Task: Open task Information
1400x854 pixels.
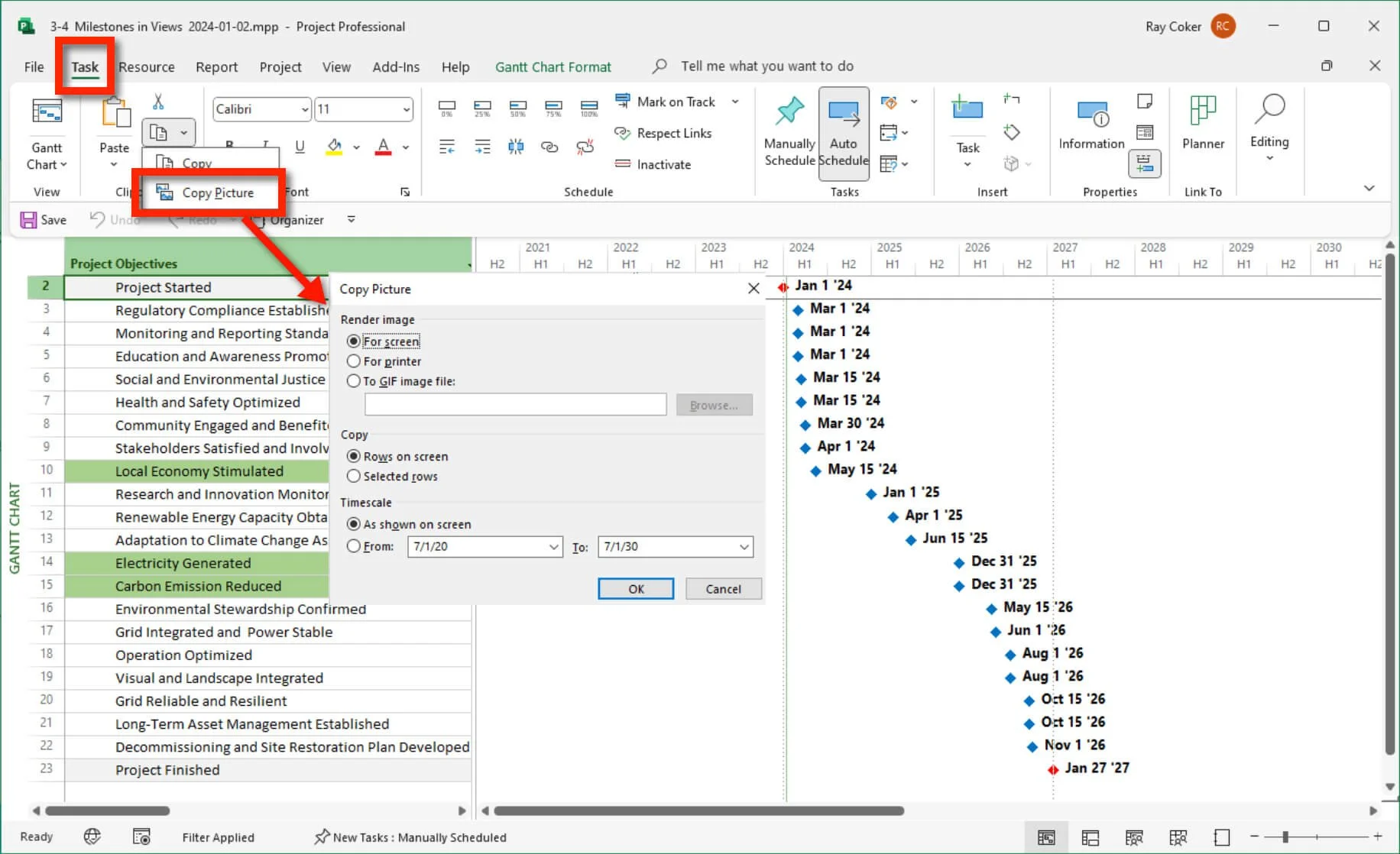Action: (1091, 125)
